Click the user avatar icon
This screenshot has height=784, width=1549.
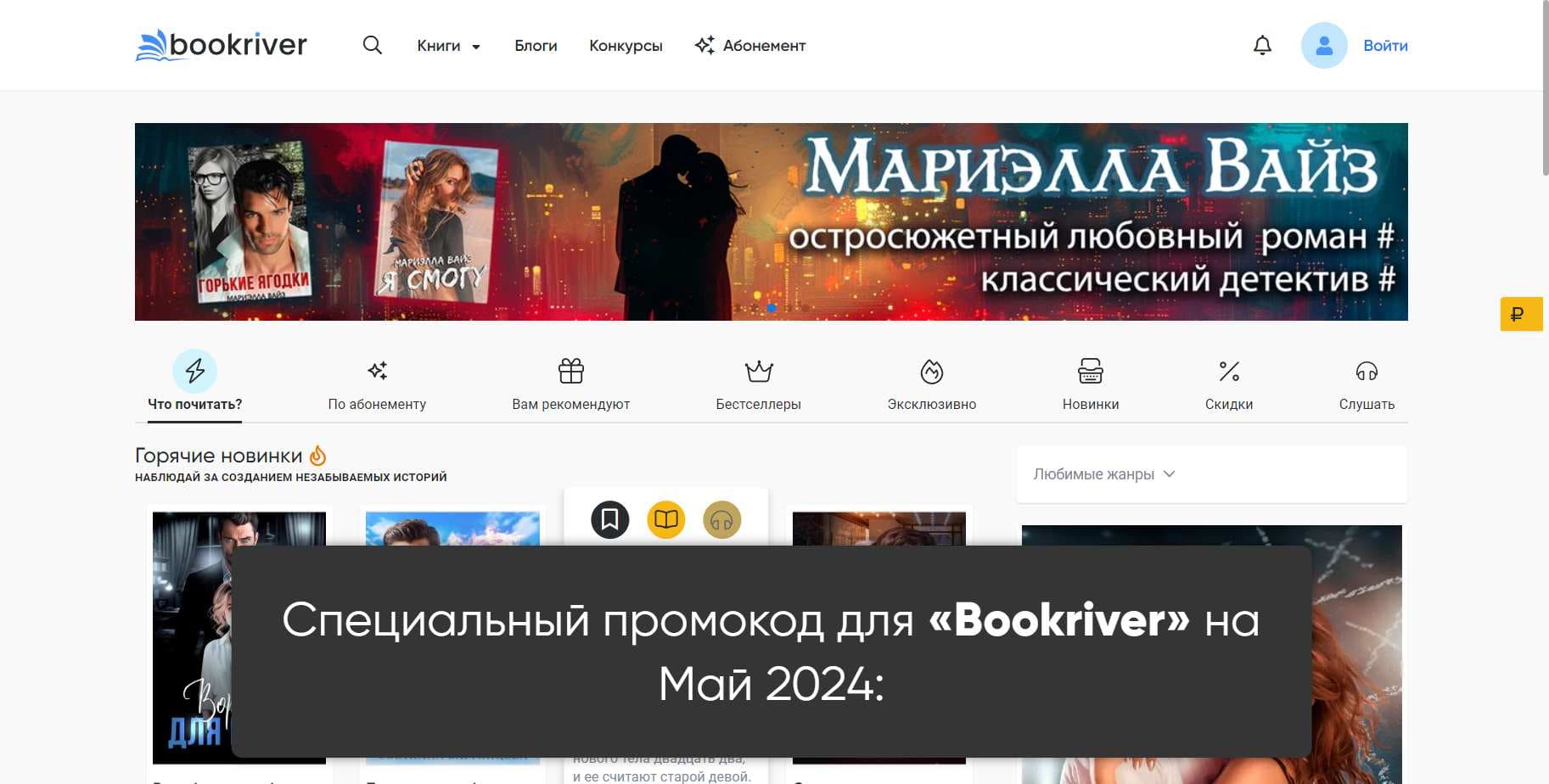coord(1323,46)
